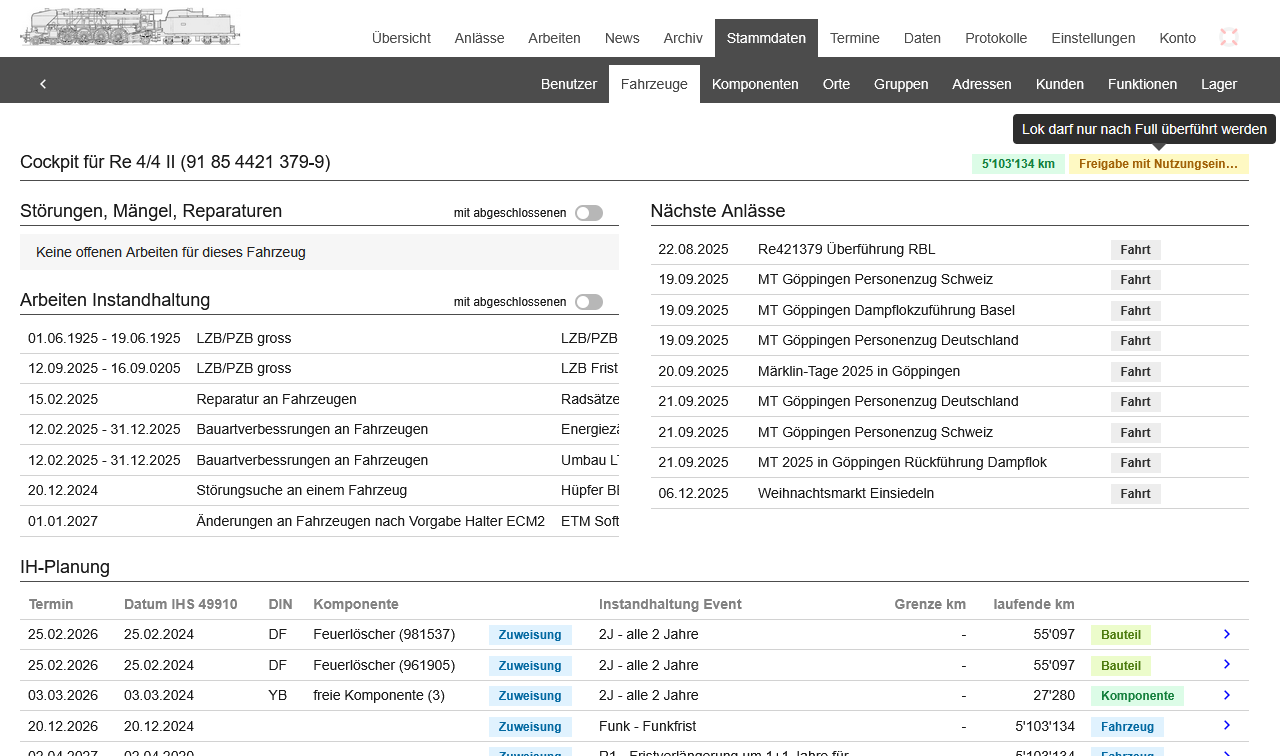The image size is (1280, 756).
Task: Sort by the Termin column header
Action: coord(51,604)
